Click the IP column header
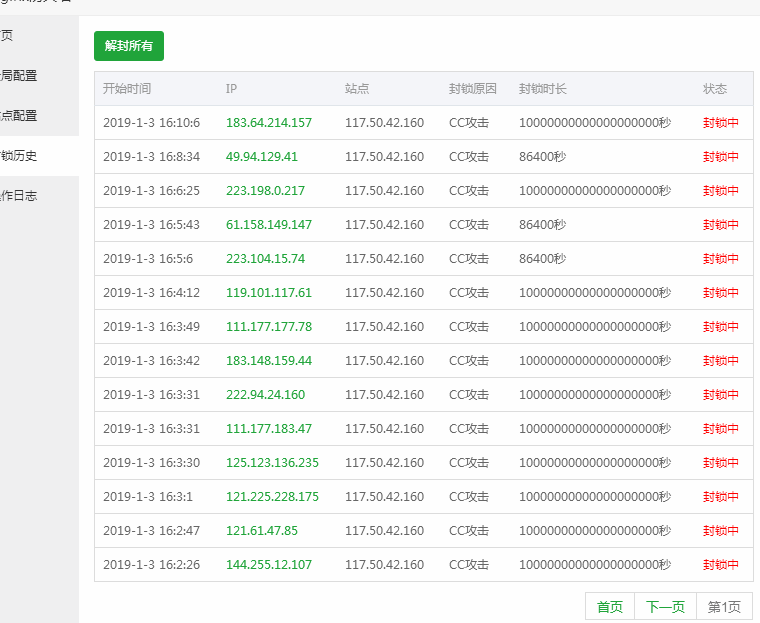The image size is (760, 623). pyautogui.click(x=231, y=89)
